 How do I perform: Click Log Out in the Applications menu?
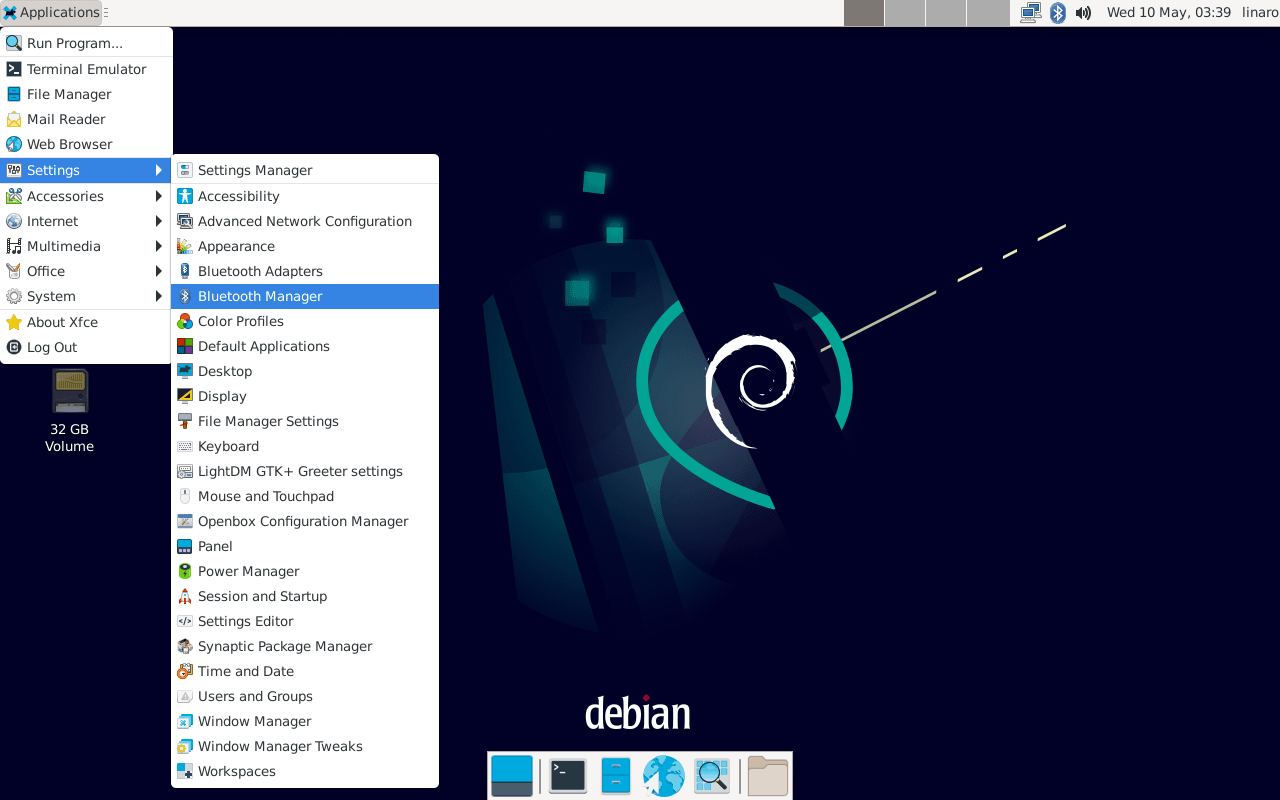(x=52, y=347)
